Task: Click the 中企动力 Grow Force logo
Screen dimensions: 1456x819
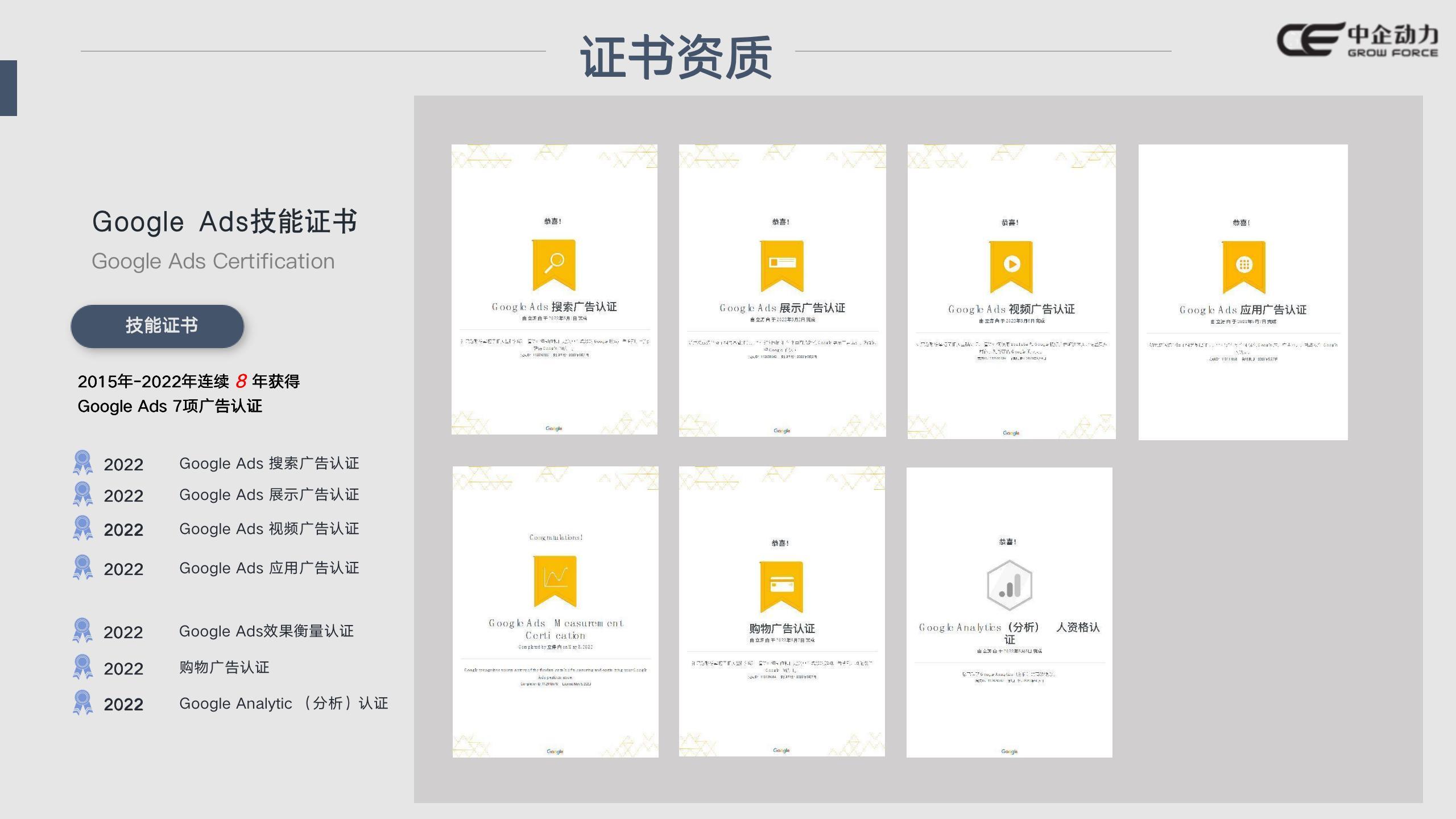Action: (1358, 39)
